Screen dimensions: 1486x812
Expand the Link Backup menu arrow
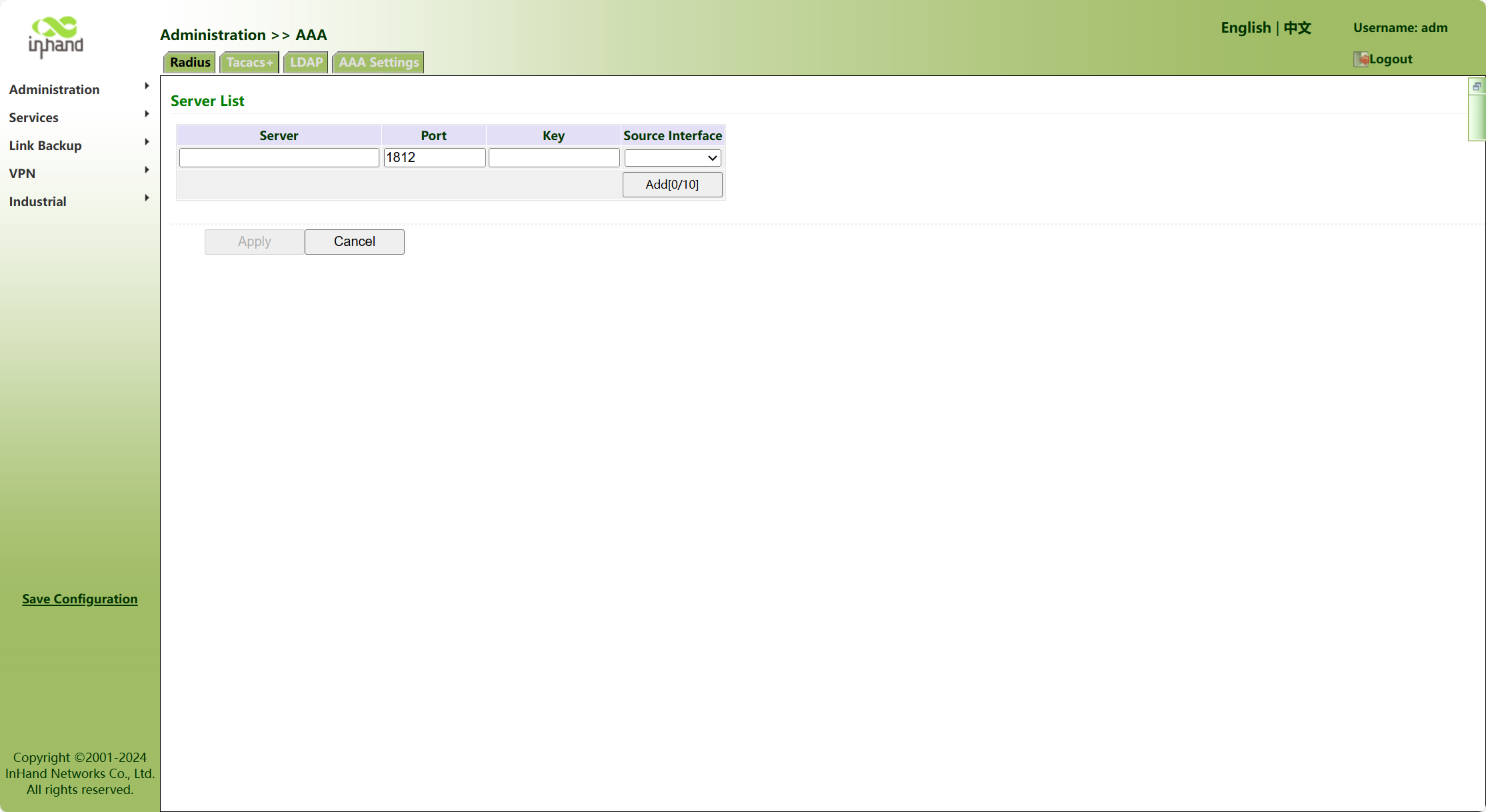147,142
